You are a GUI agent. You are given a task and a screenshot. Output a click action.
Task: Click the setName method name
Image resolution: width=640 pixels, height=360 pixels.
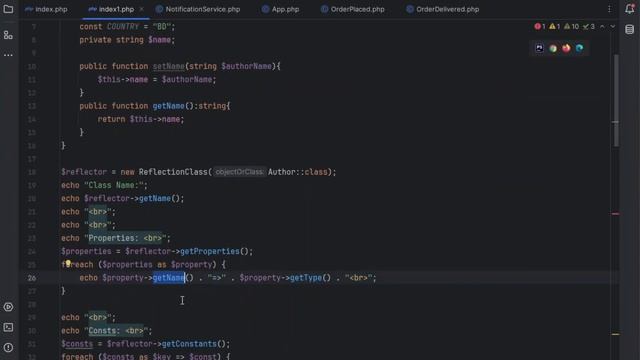coord(169,66)
